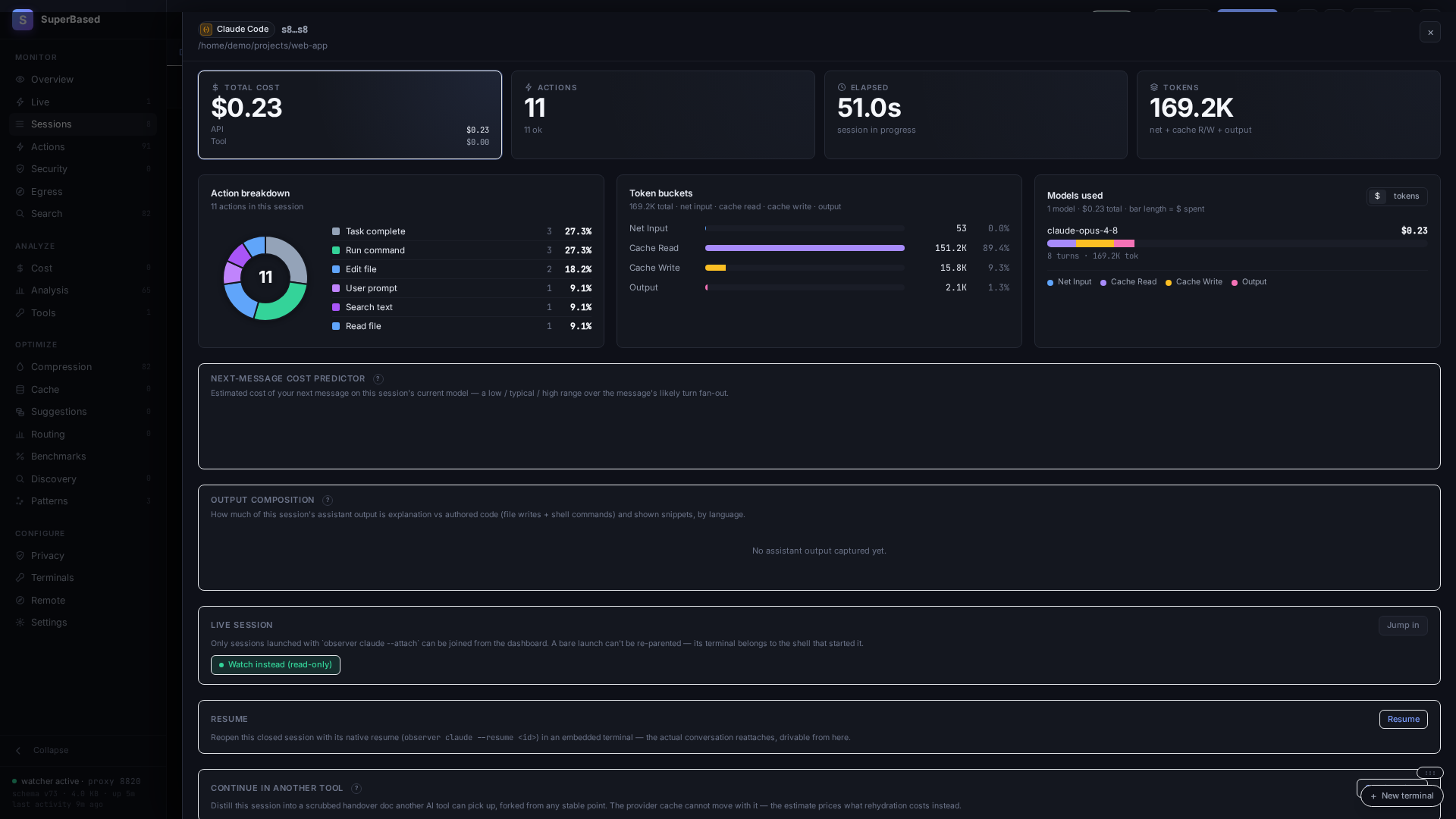Open Actions via its sidebar icon
This screenshot has height=819, width=1456.
(20, 147)
